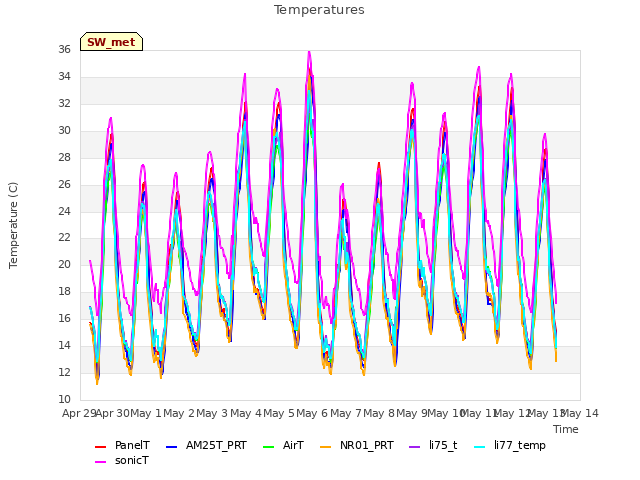Click the SW_met annotation label
640x480 pixels.
(111, 42)
